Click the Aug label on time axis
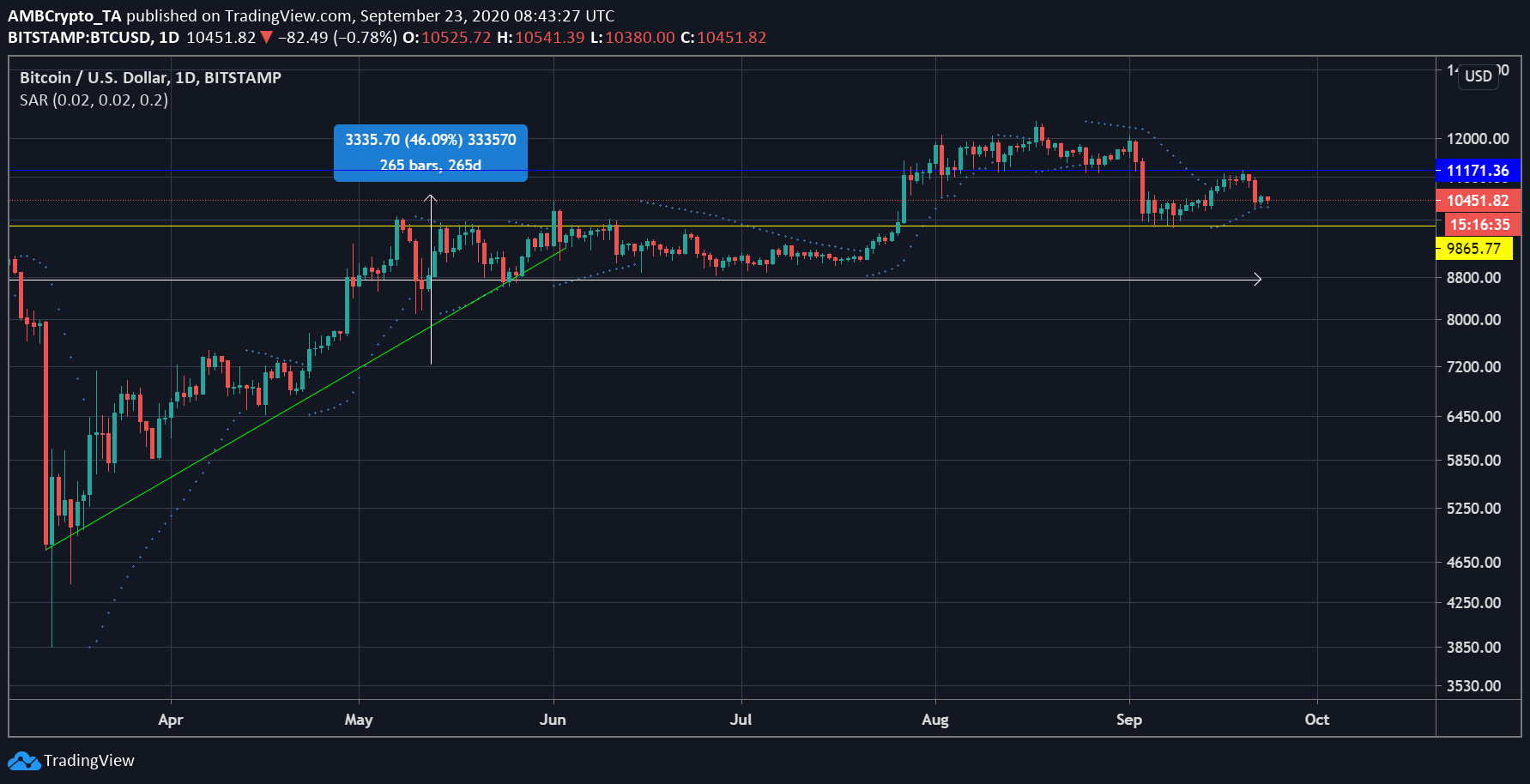Image resolution: width=1530 pixels, height=784 pixels. tap(935, 720)
